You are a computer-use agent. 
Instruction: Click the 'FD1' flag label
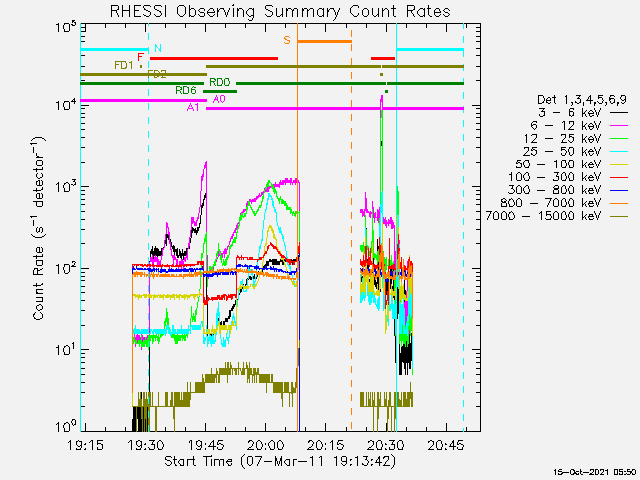pyautogui.click(x=124, y=65)
